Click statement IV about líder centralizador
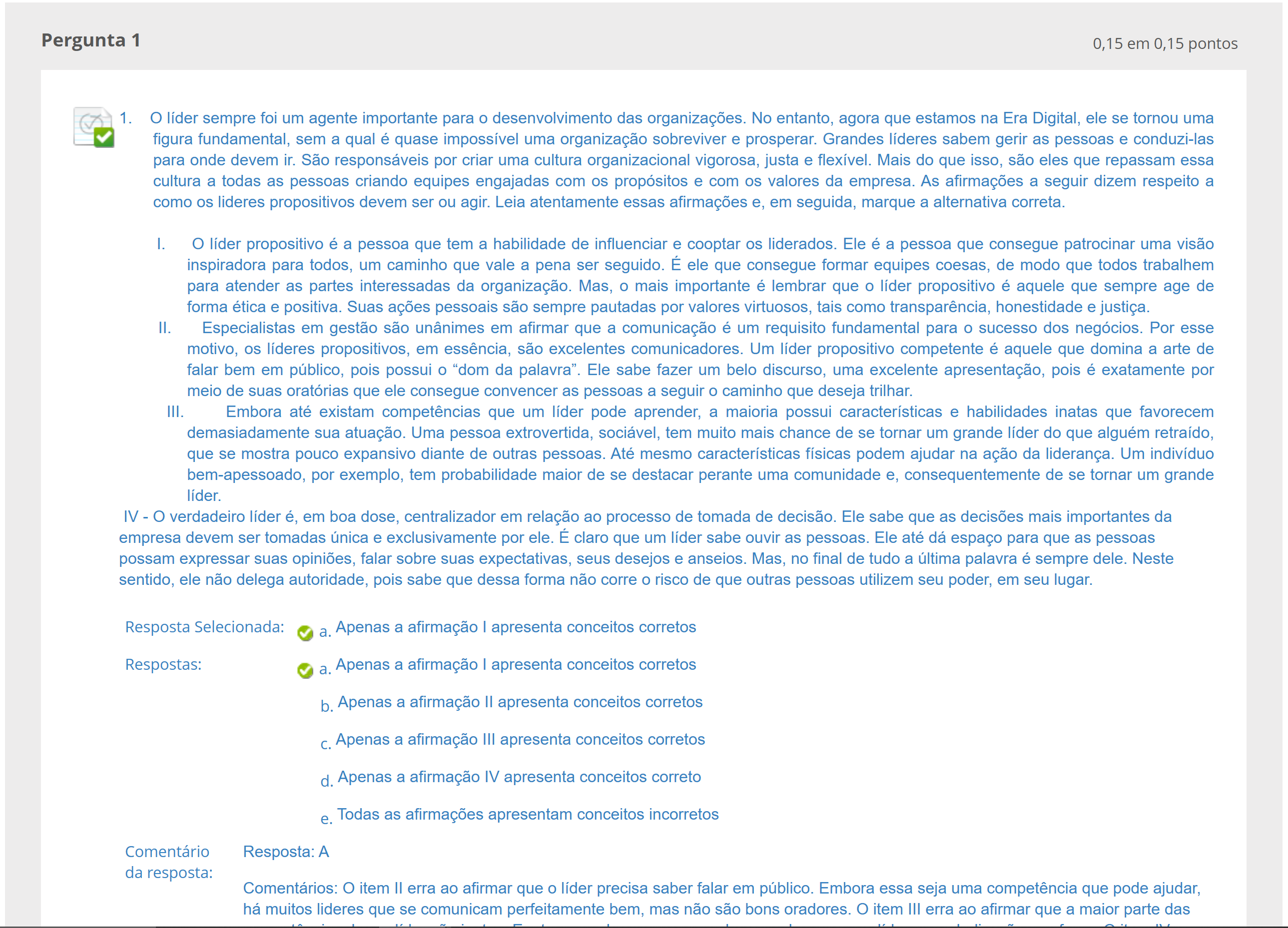 pos(646,548)
